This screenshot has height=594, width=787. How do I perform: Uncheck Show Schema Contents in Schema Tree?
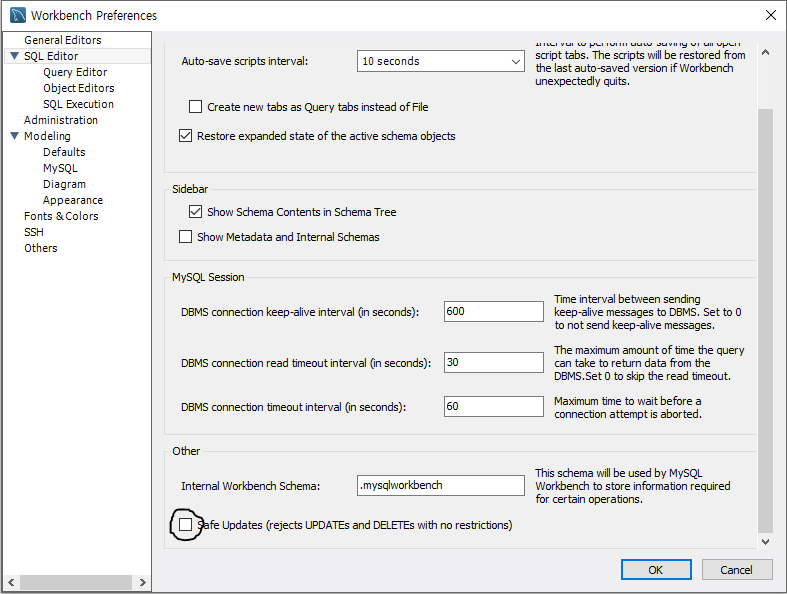coord(195,212)
